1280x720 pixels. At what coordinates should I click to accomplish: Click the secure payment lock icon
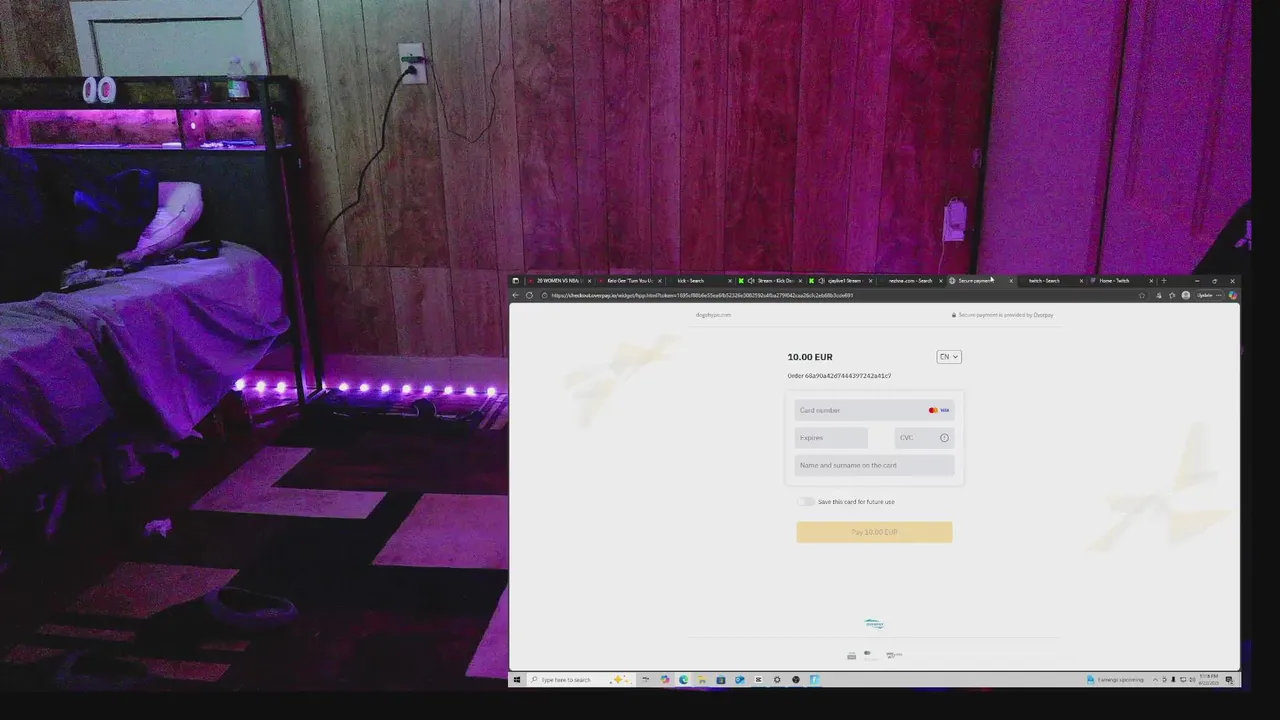click(954, 315)
